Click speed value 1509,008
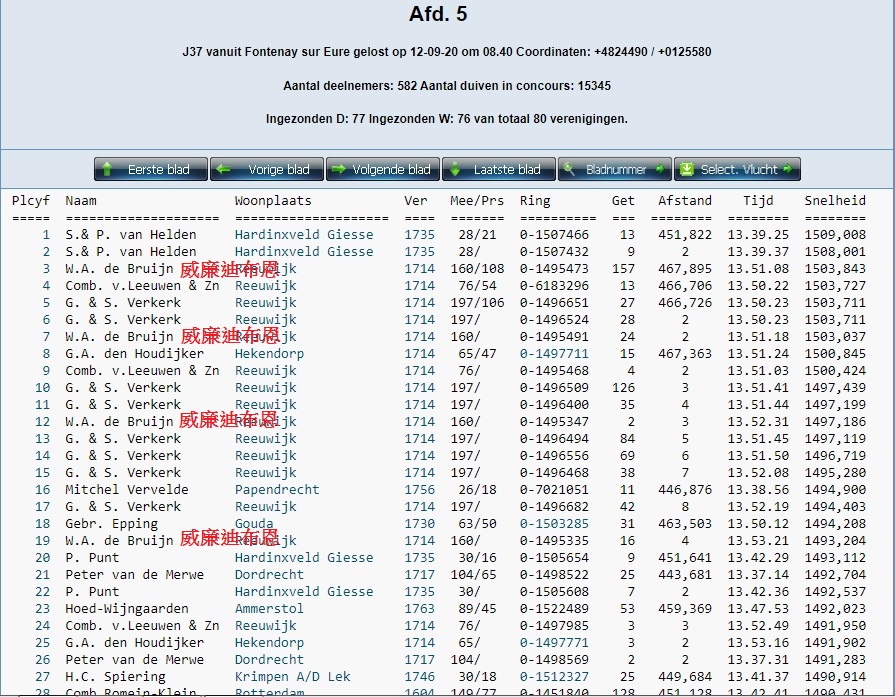 point(835,235)
